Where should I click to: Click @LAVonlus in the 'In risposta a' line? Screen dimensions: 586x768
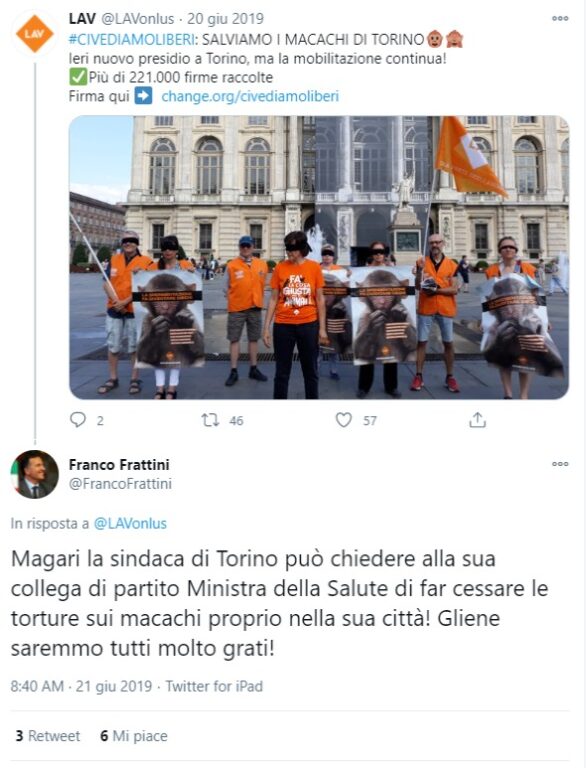click(x=130, y=523)
